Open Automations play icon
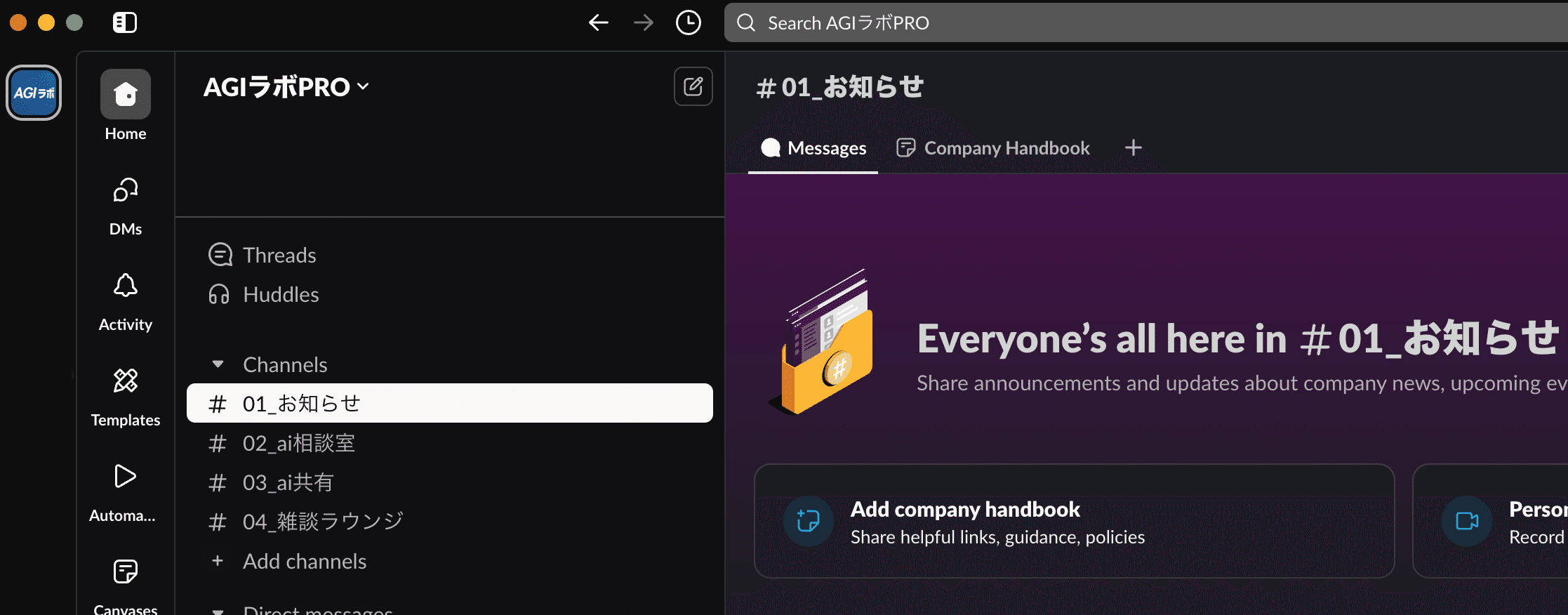Image resolution: width=1568 pixels, height=615 pixels. [x=125, y=477]
